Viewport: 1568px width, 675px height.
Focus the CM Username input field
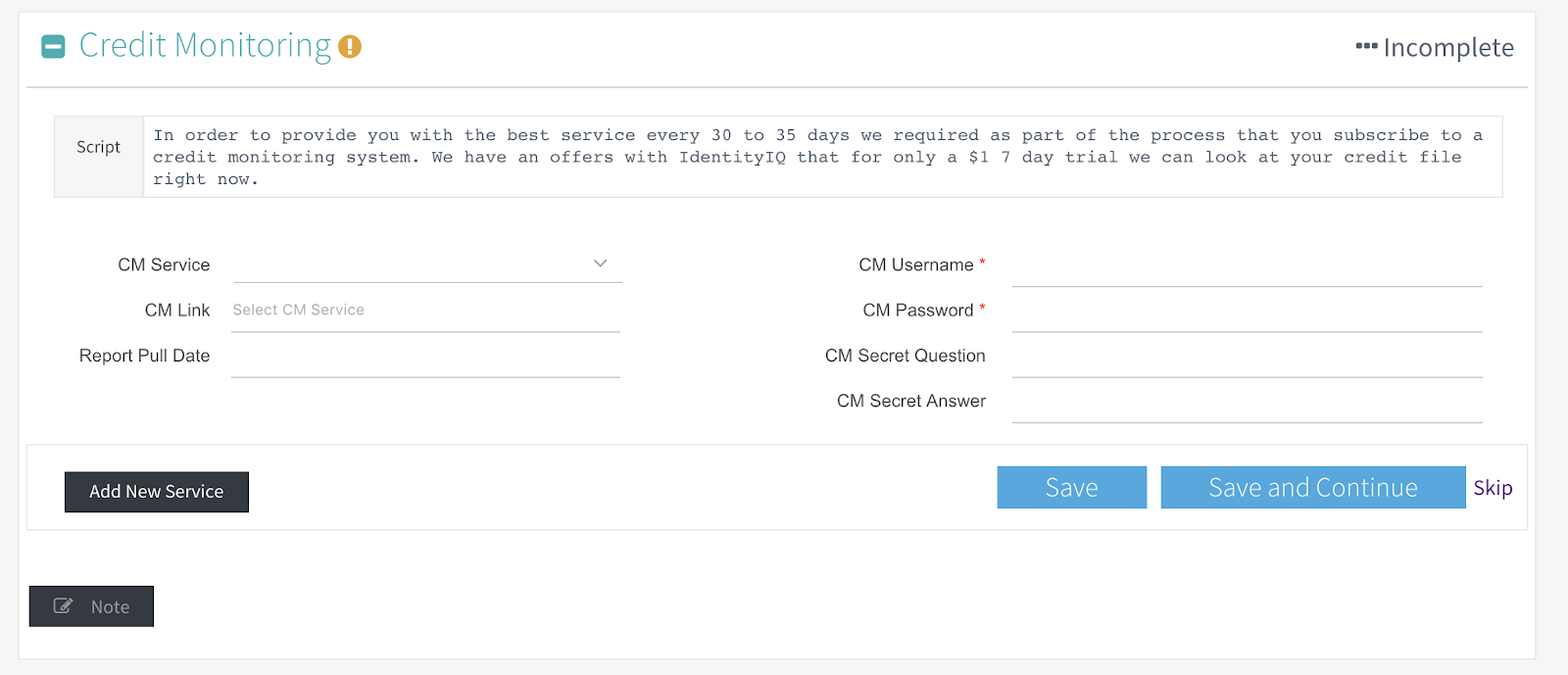[x=1247, y=266]
